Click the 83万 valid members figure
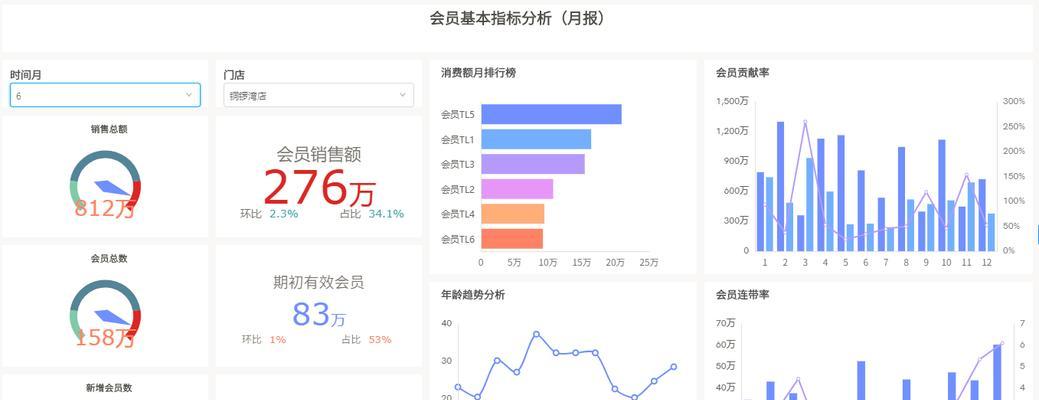1039x400 pixels. tap(319, 314)
